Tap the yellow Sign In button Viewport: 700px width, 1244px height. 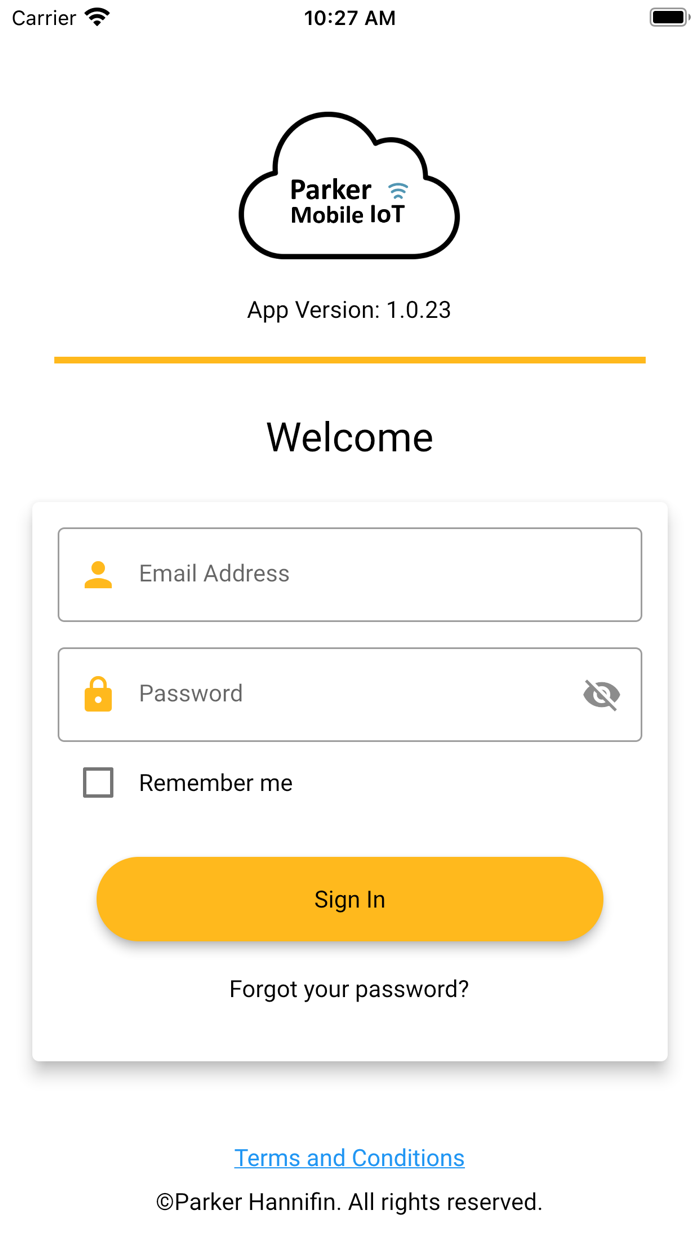click(350, 899)
